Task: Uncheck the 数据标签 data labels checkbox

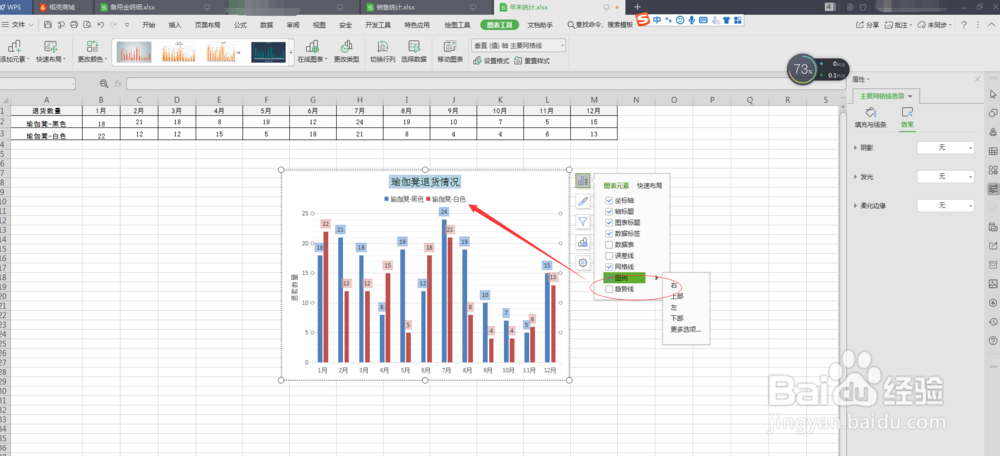Action: [x=609, y=233]
